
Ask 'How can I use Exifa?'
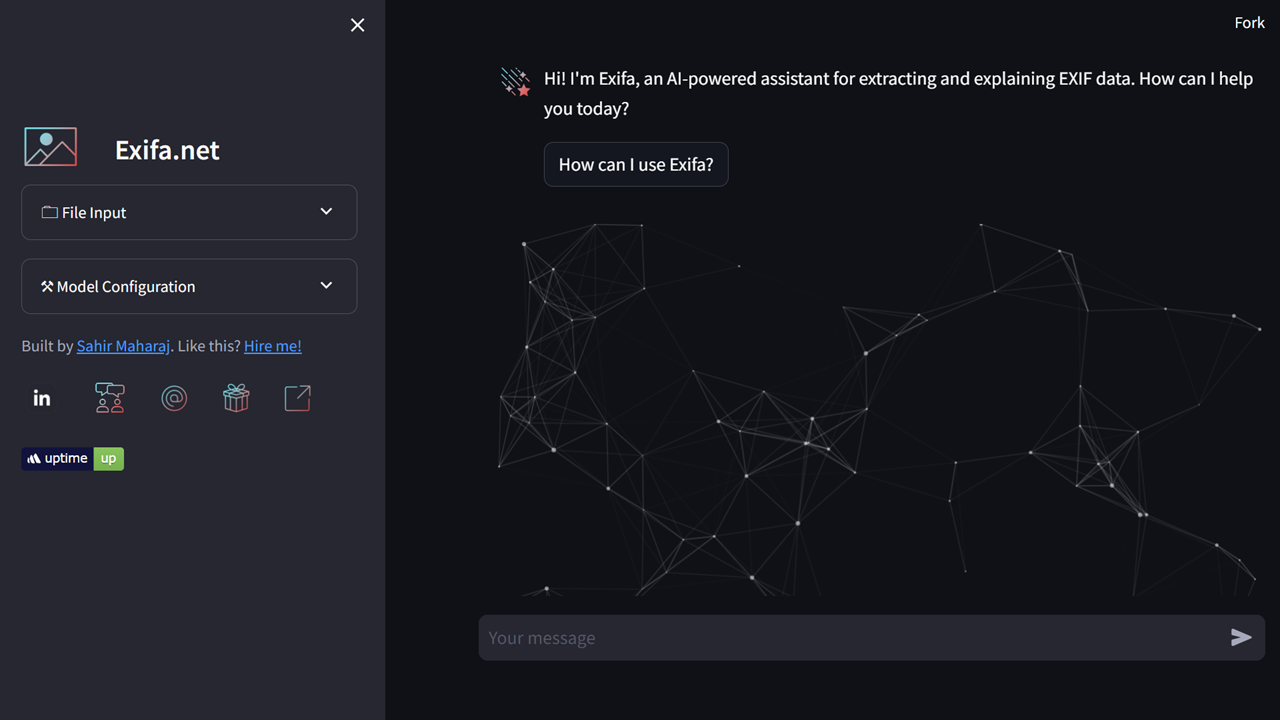point(636,164)
